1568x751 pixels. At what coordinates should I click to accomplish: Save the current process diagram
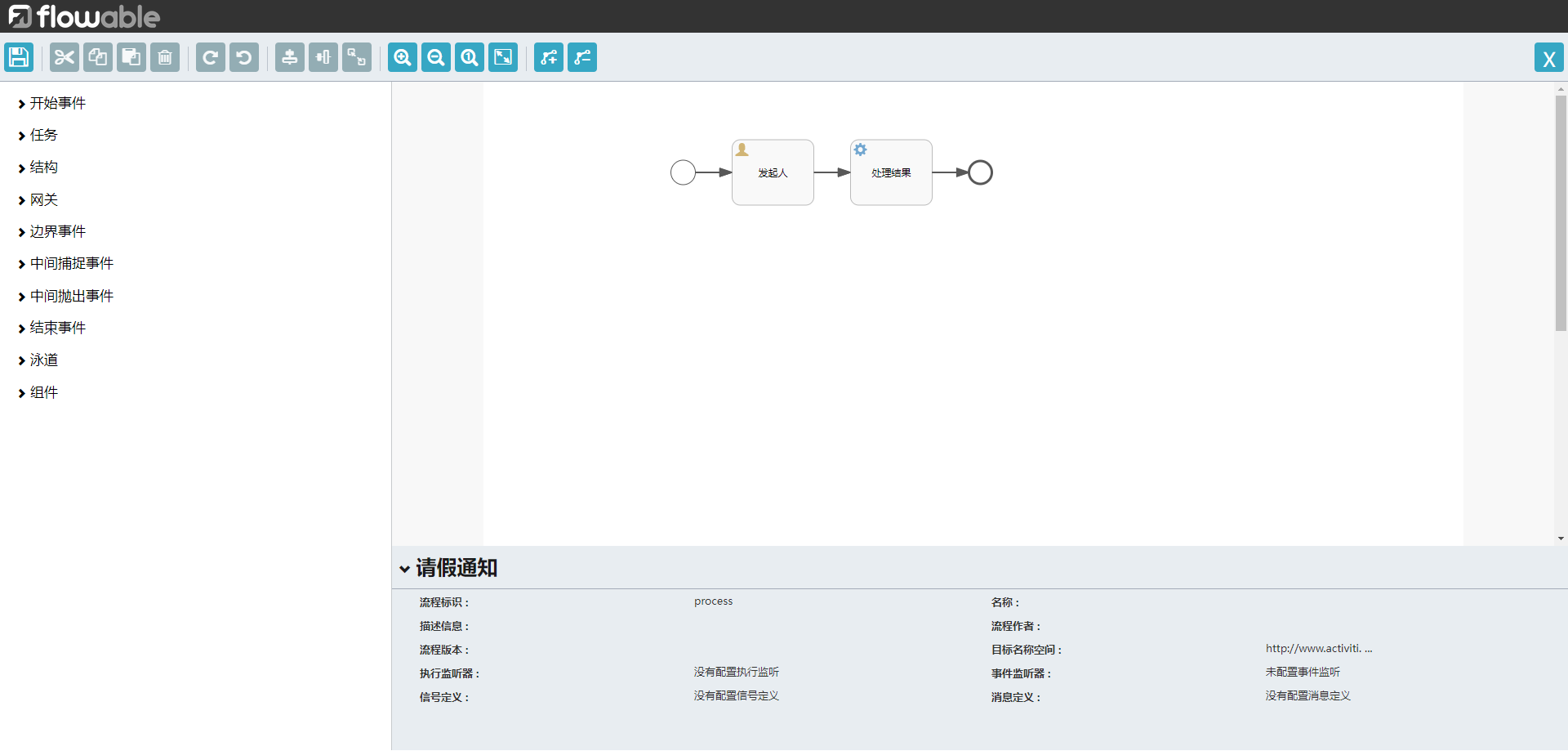18,57
